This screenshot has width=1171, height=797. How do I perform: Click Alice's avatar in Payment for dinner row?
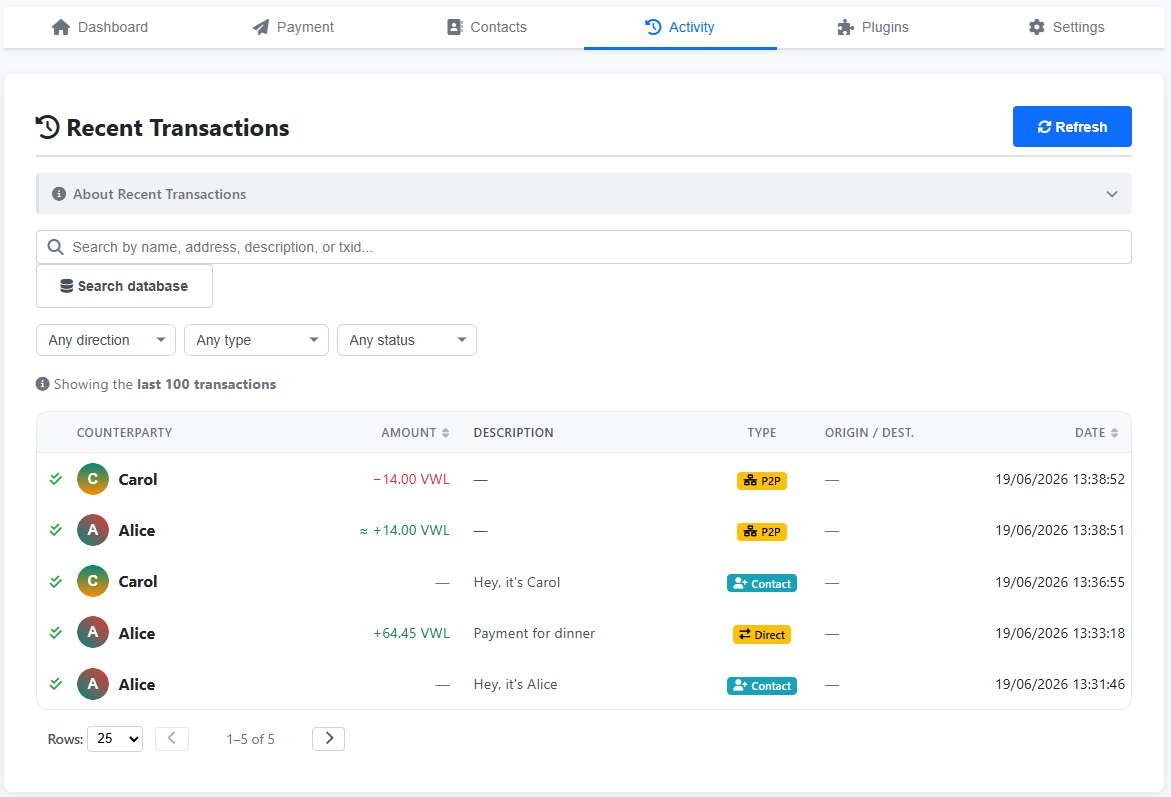click(93, 633)
